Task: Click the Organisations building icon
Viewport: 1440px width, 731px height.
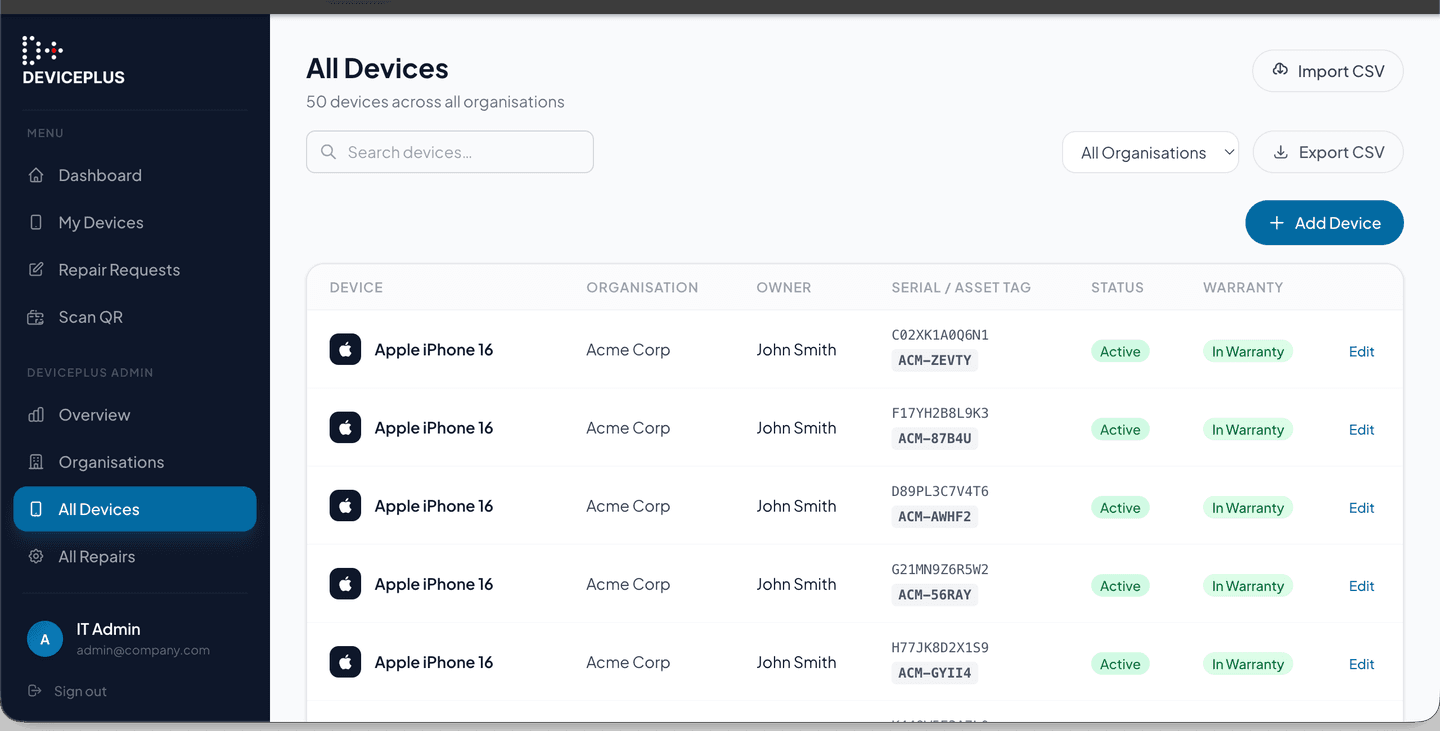Action: pyautogui.click(x=36, y=462)
